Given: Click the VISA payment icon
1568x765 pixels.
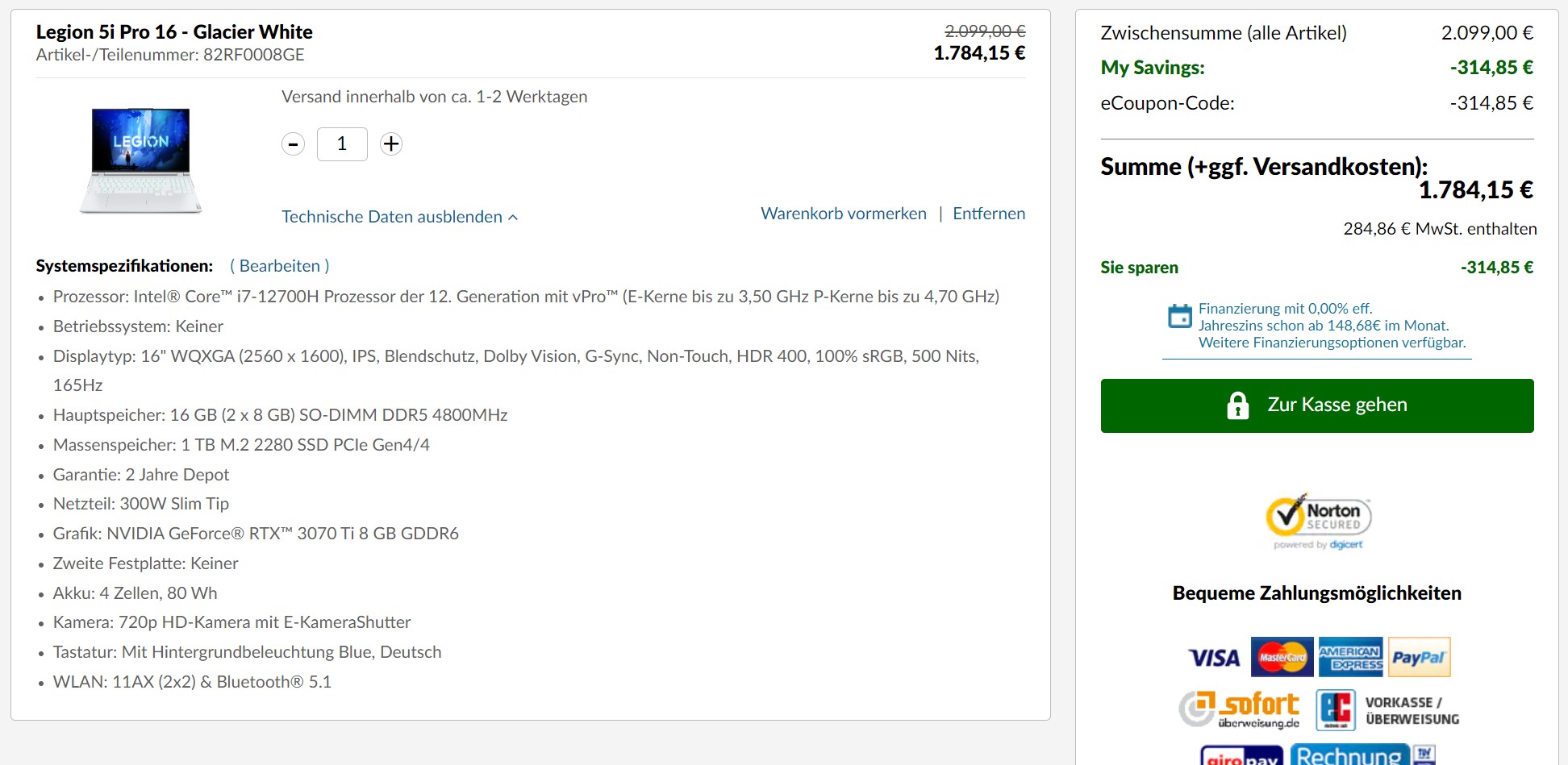Looking at the screenshot, I should click(x=1215, y=658).
